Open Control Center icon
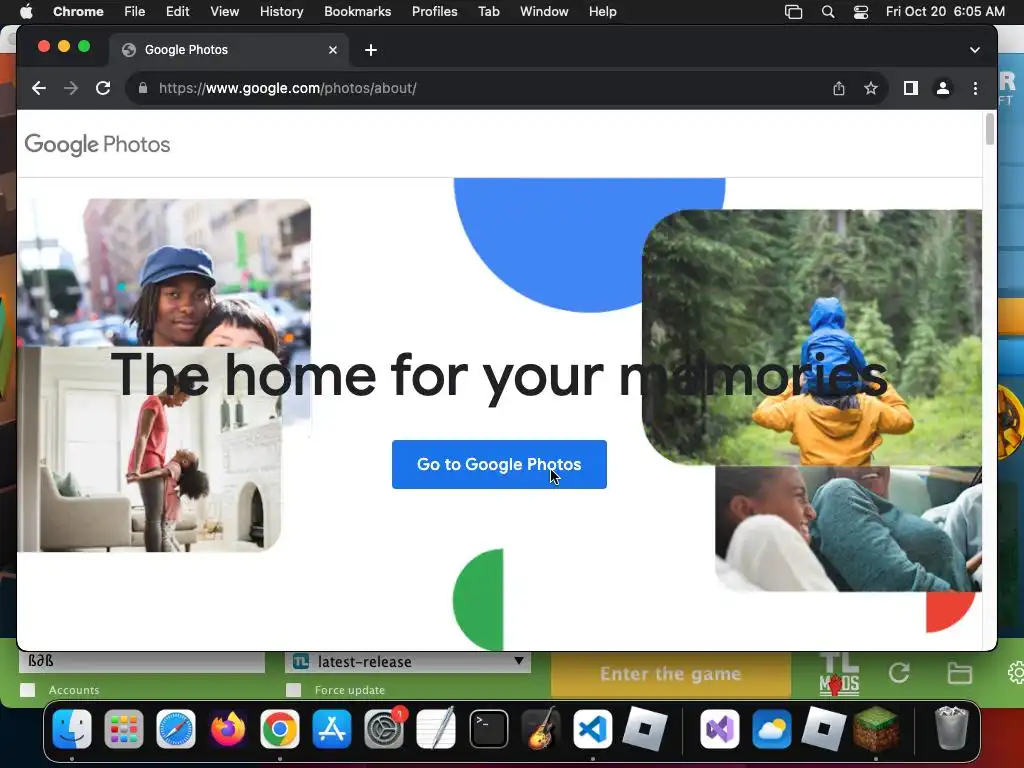Viewport: 1024px width, 768px height. click(x=861, y=12)
